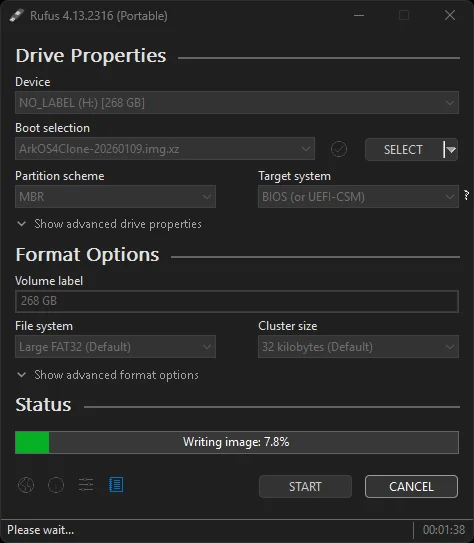Open the Boot selection dropdown
The width and height of the screenshot is (474, 543).
[165, 149]
